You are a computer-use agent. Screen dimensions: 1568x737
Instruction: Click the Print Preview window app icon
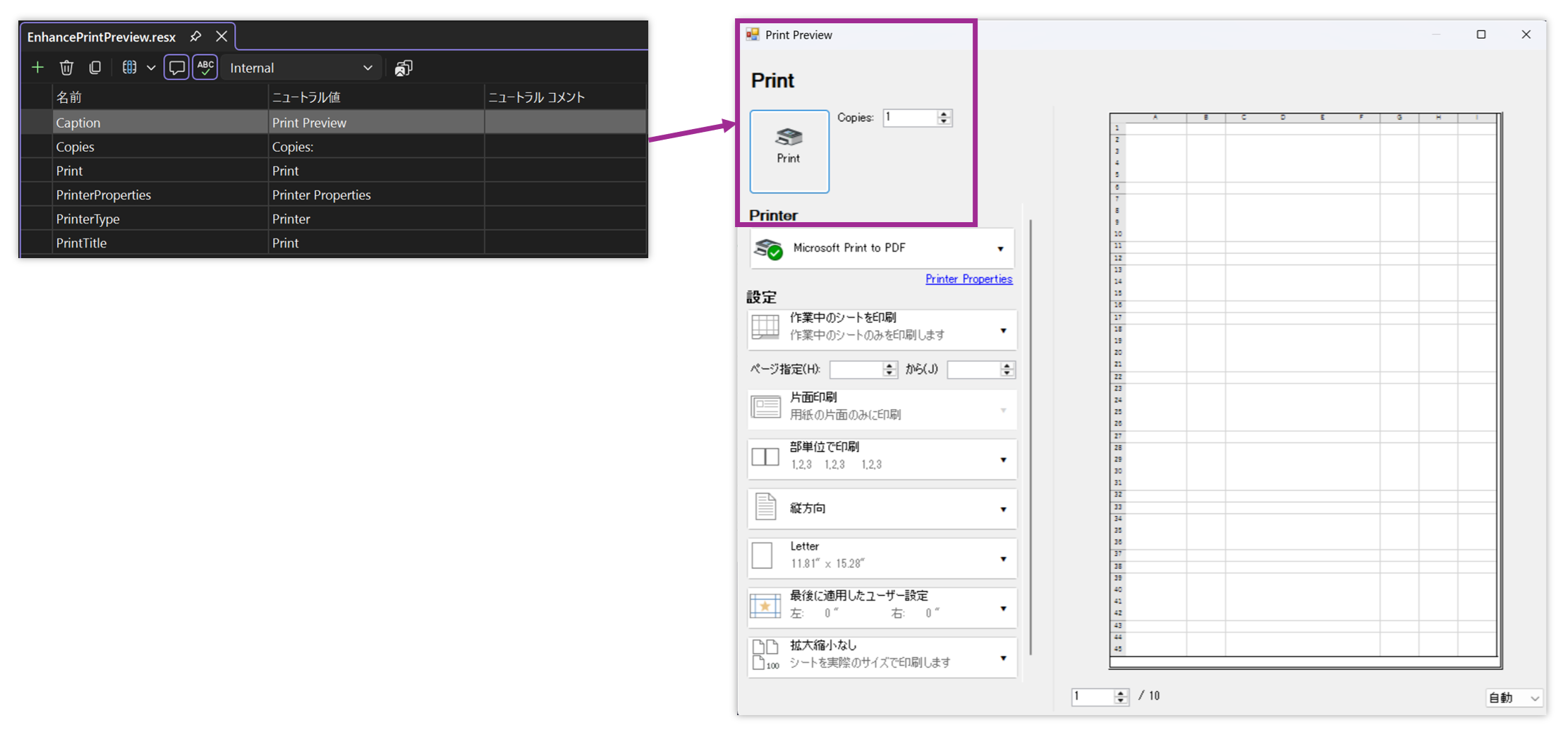[x=753, y=35]
